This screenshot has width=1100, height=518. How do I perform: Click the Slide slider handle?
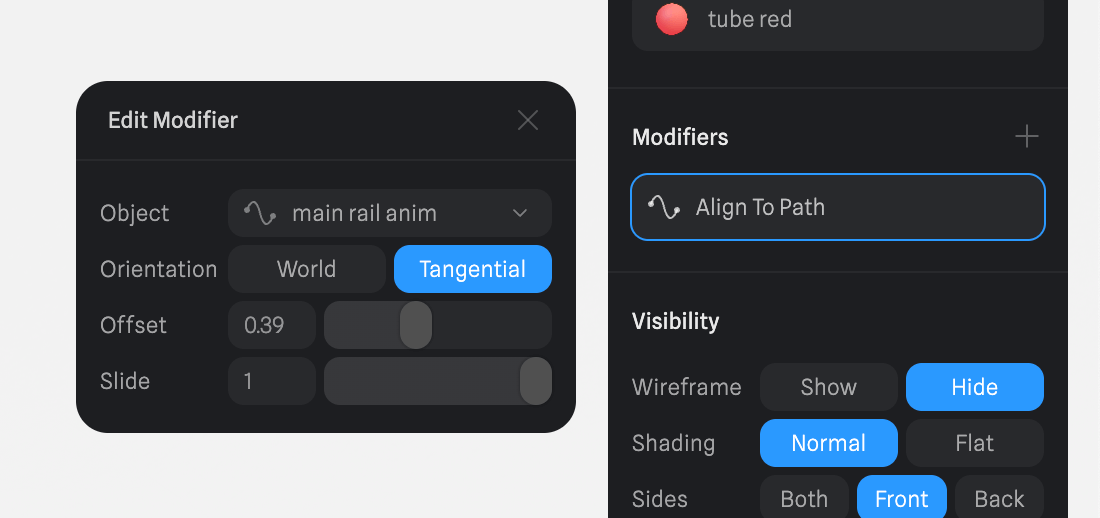536,381
